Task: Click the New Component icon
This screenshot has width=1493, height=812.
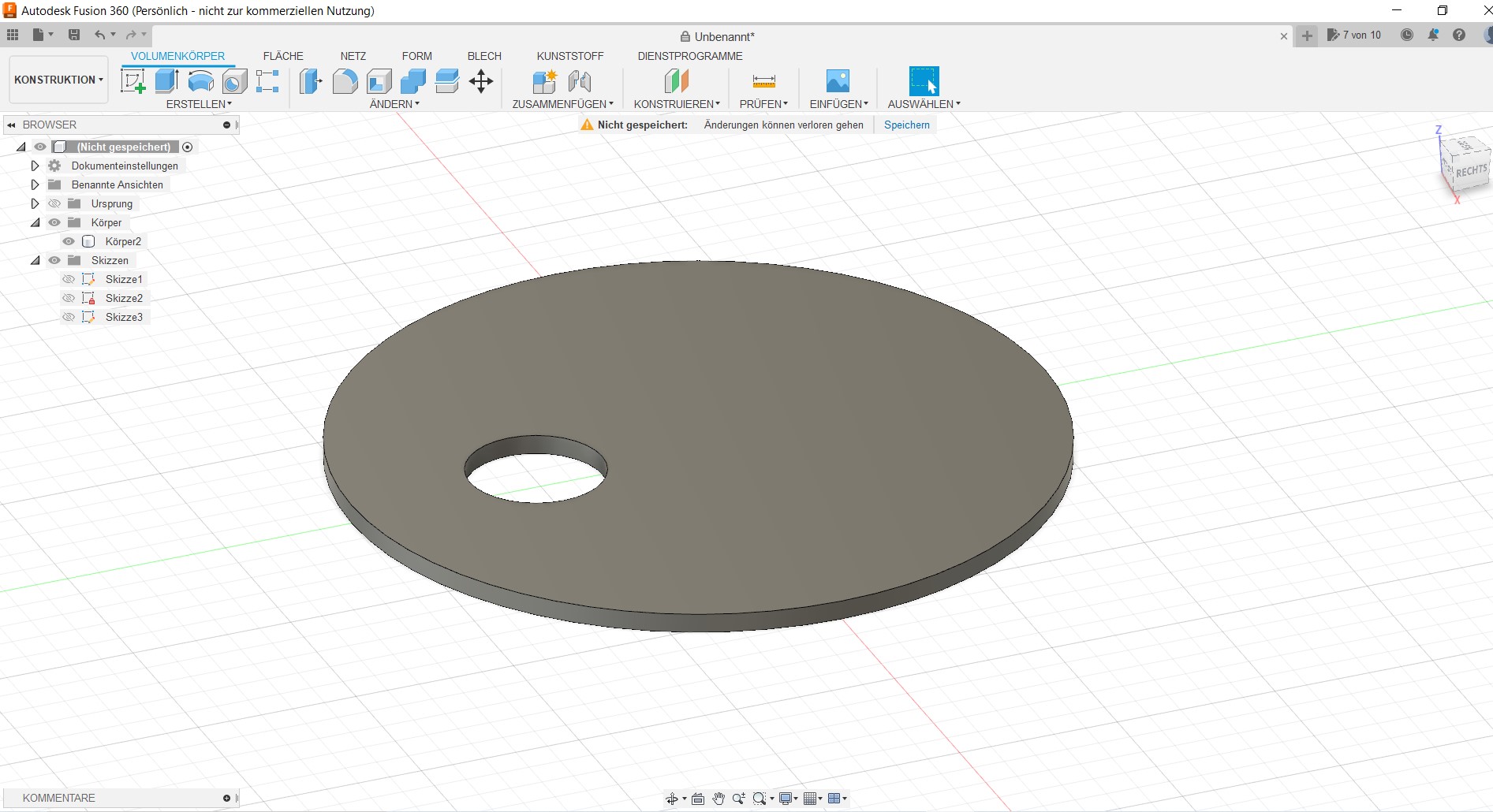Action: (x=545, y=81)
